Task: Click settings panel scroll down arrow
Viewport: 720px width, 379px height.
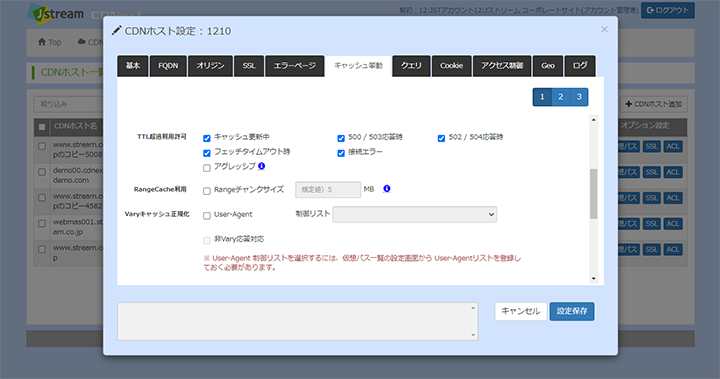Action: coord(593,278)
